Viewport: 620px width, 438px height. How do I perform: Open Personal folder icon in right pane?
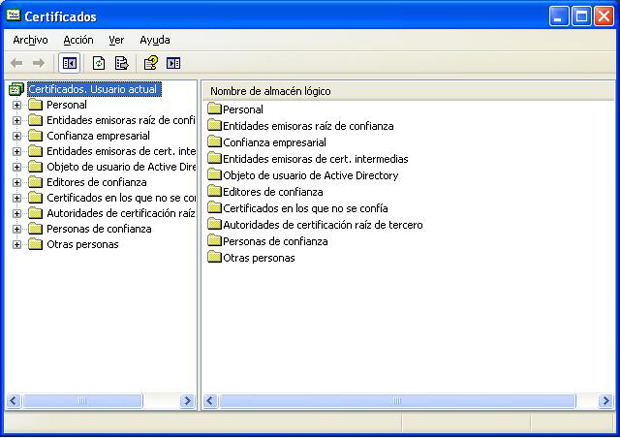(214, 109)
